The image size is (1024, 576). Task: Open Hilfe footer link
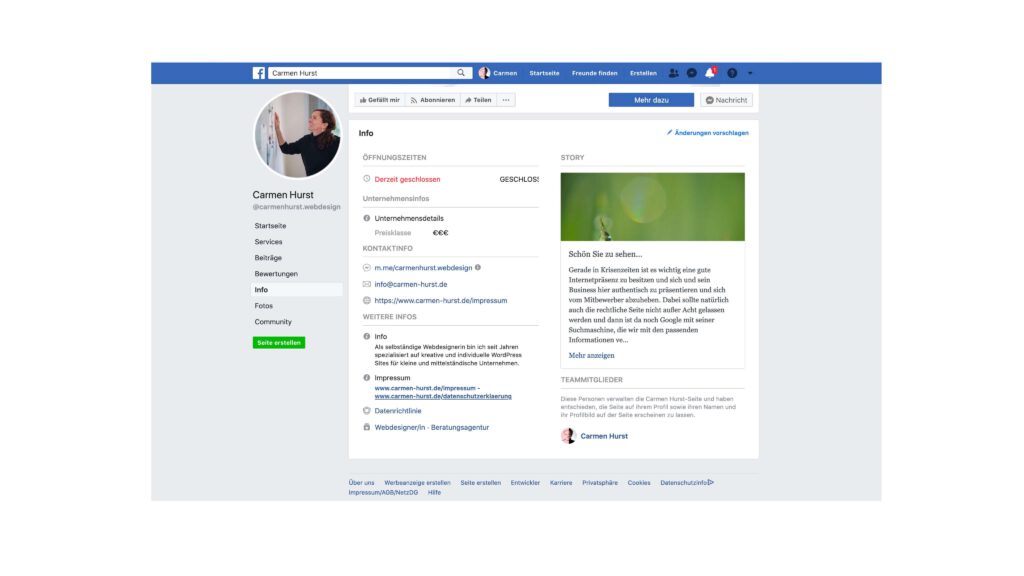pos(434,492)
